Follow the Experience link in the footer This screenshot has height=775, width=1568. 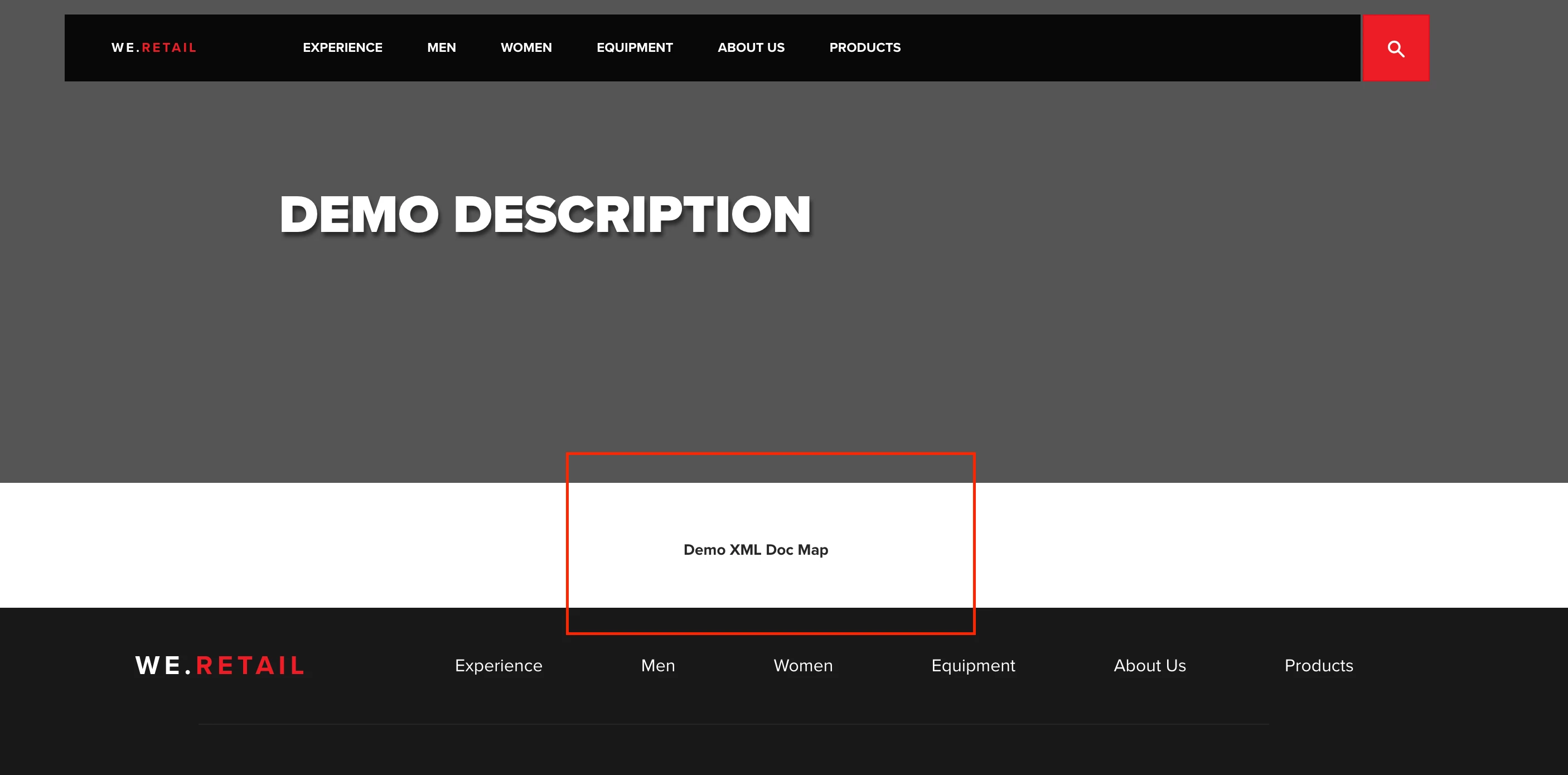pyautogui.click(x=498, y=665)
